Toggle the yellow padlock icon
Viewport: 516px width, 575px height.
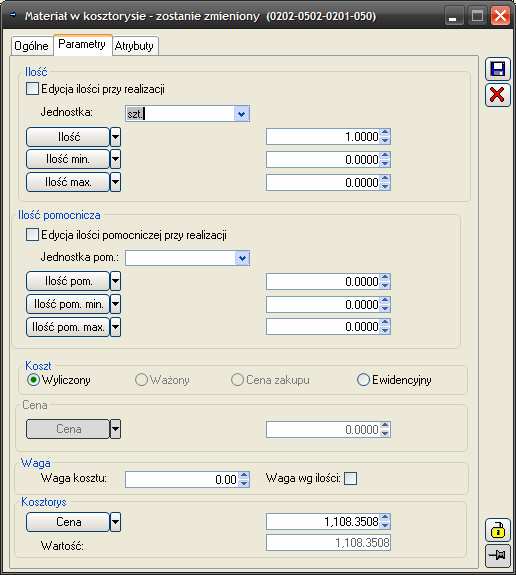point(498,530)
